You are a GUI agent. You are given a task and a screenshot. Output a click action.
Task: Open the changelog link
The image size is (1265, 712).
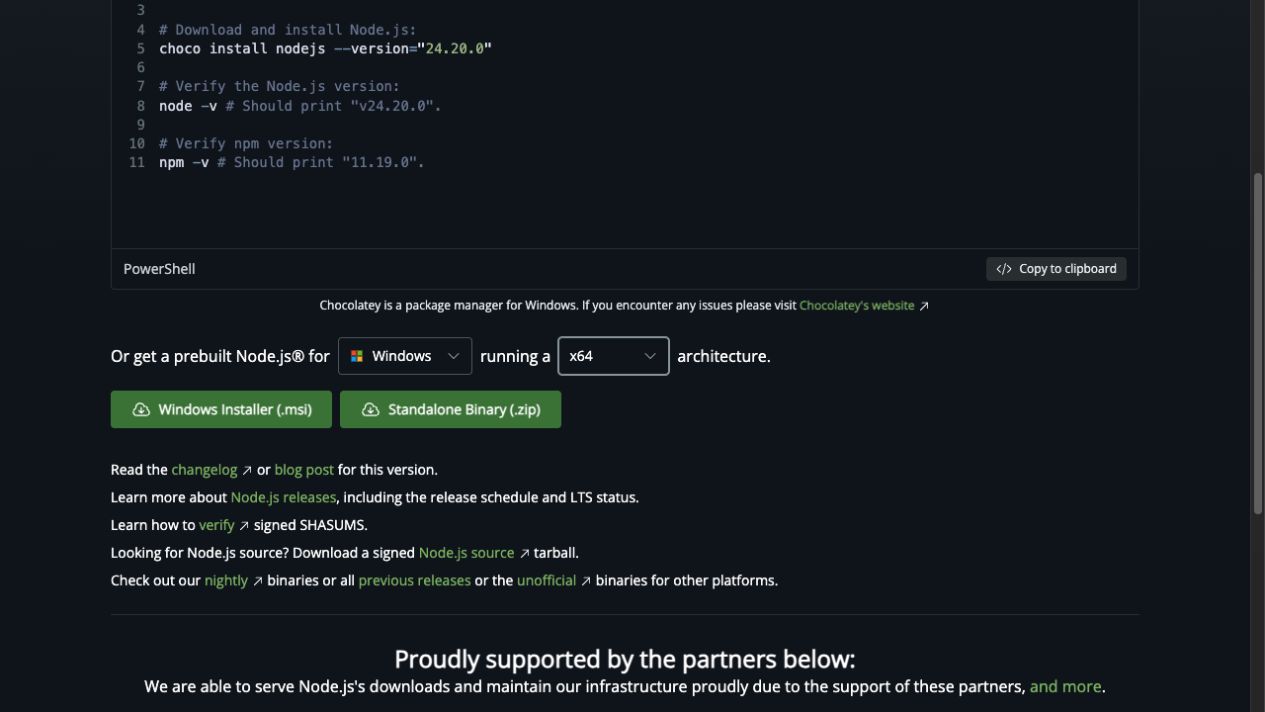(204, 470)
